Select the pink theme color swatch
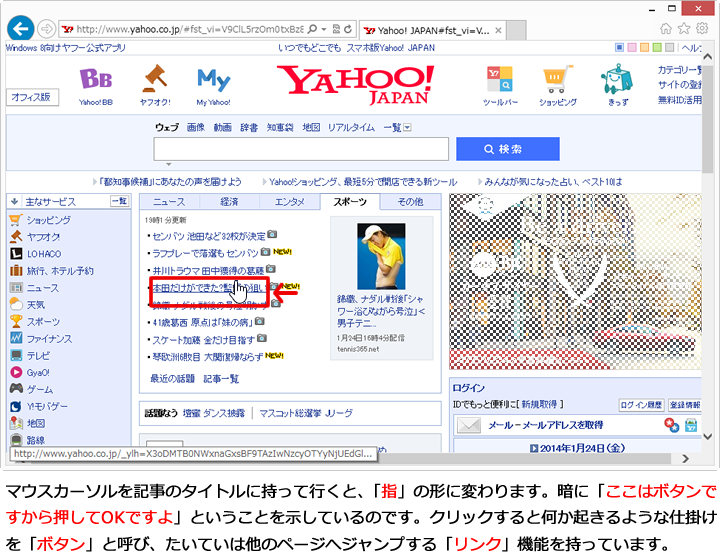Image resolution: width=720 pixels, height=559 pixels. point(632,47)
